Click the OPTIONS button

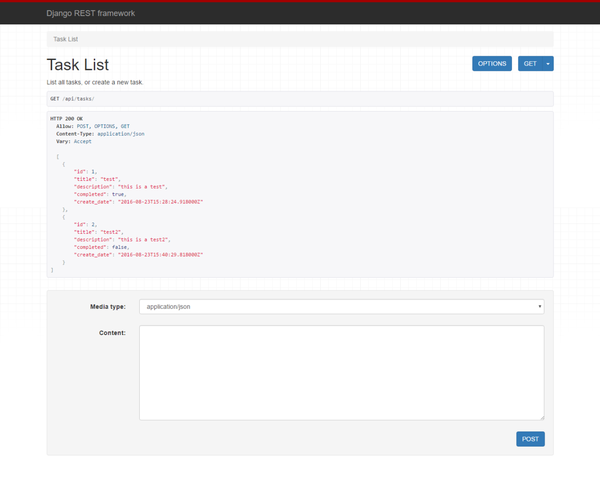pyautogui.click(x=492, y=64)
